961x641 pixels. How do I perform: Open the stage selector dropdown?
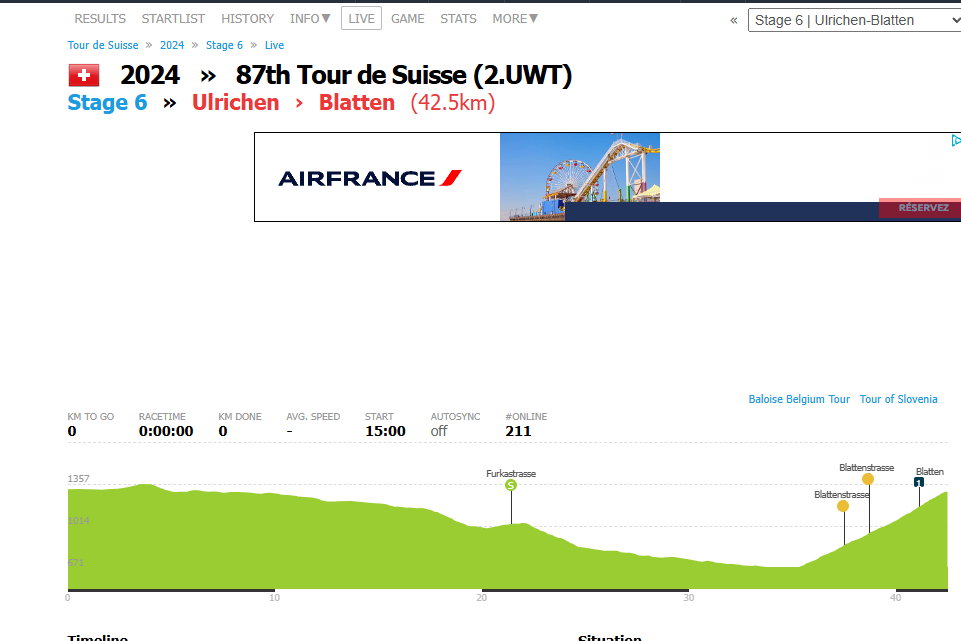coord(854,20)
